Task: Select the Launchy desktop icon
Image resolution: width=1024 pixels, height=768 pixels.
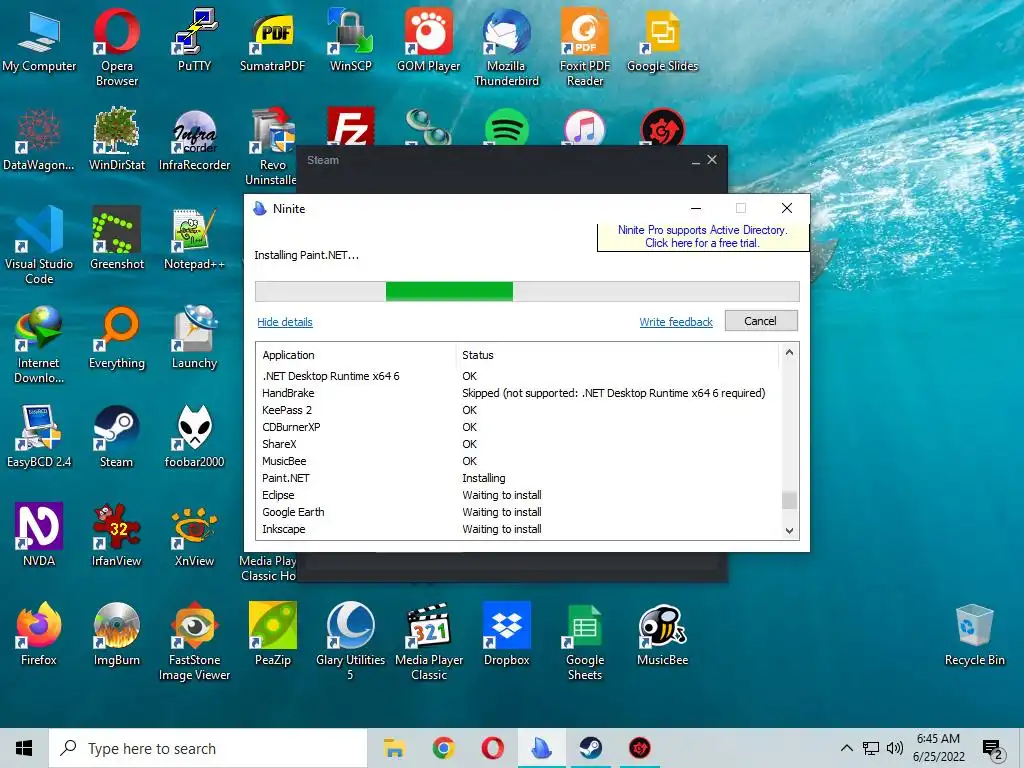Action: coord(194,338)
